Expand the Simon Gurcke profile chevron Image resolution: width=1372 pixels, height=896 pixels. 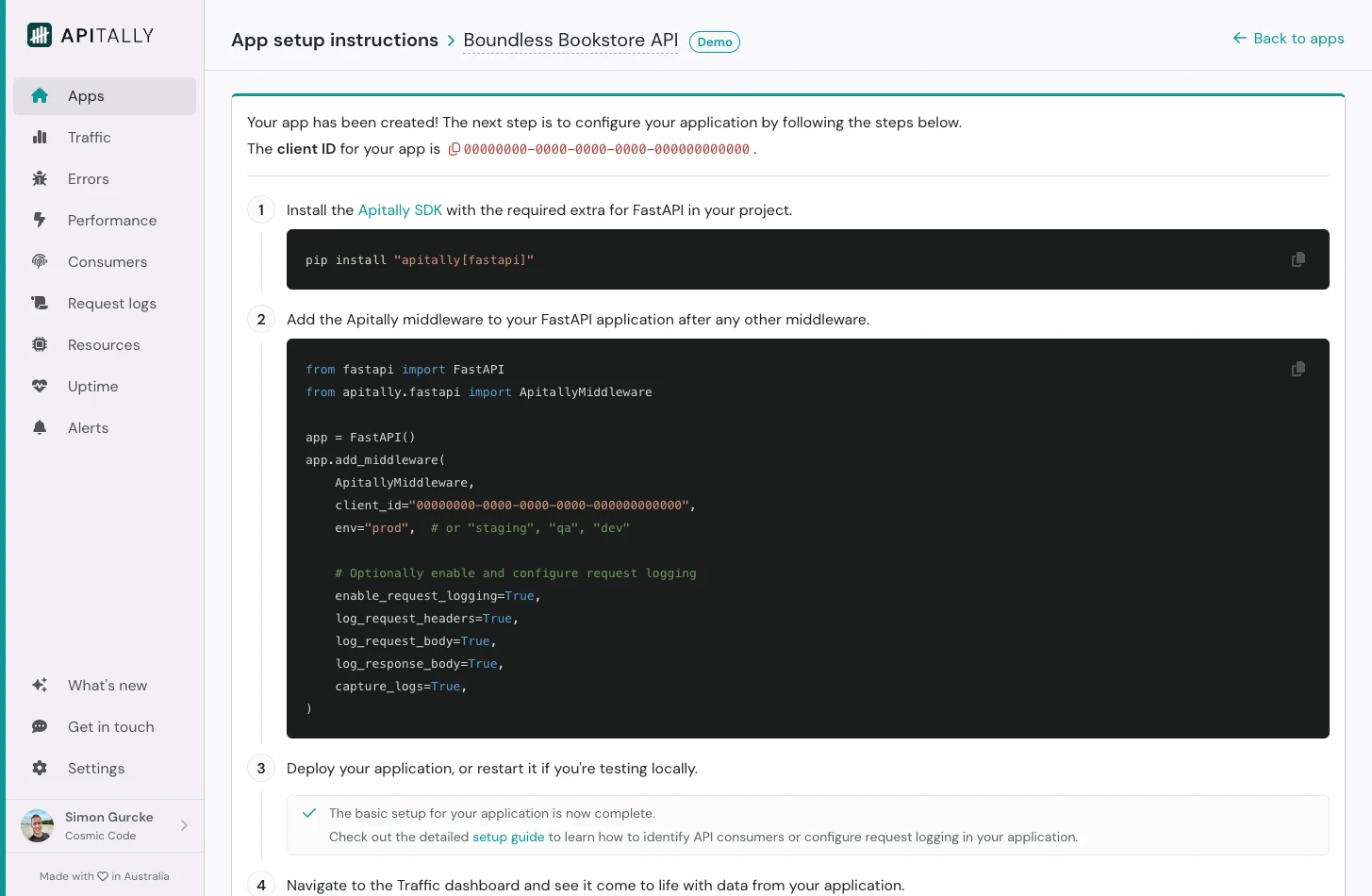(184, 824)
